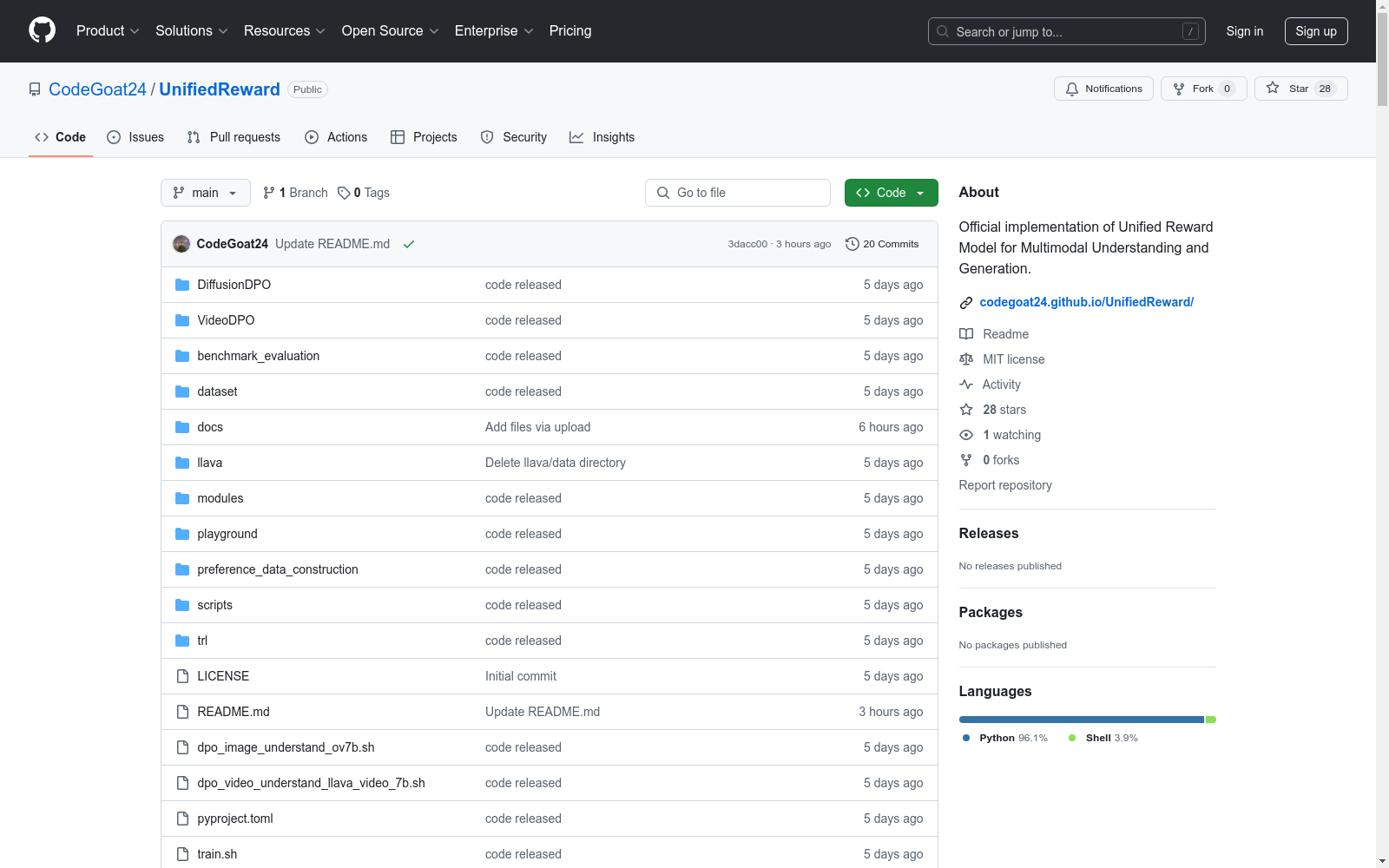1389x868 pixels.
Task: Click the Sign up button
Action: [1315, 31]
